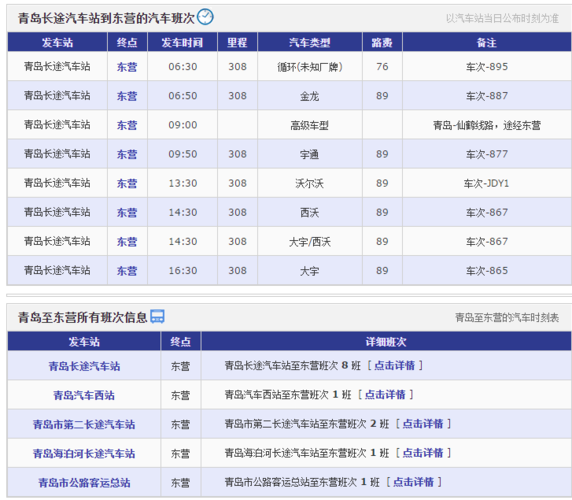
Task: Click the 宇通 bus type cell
Action: coord(310,154)
